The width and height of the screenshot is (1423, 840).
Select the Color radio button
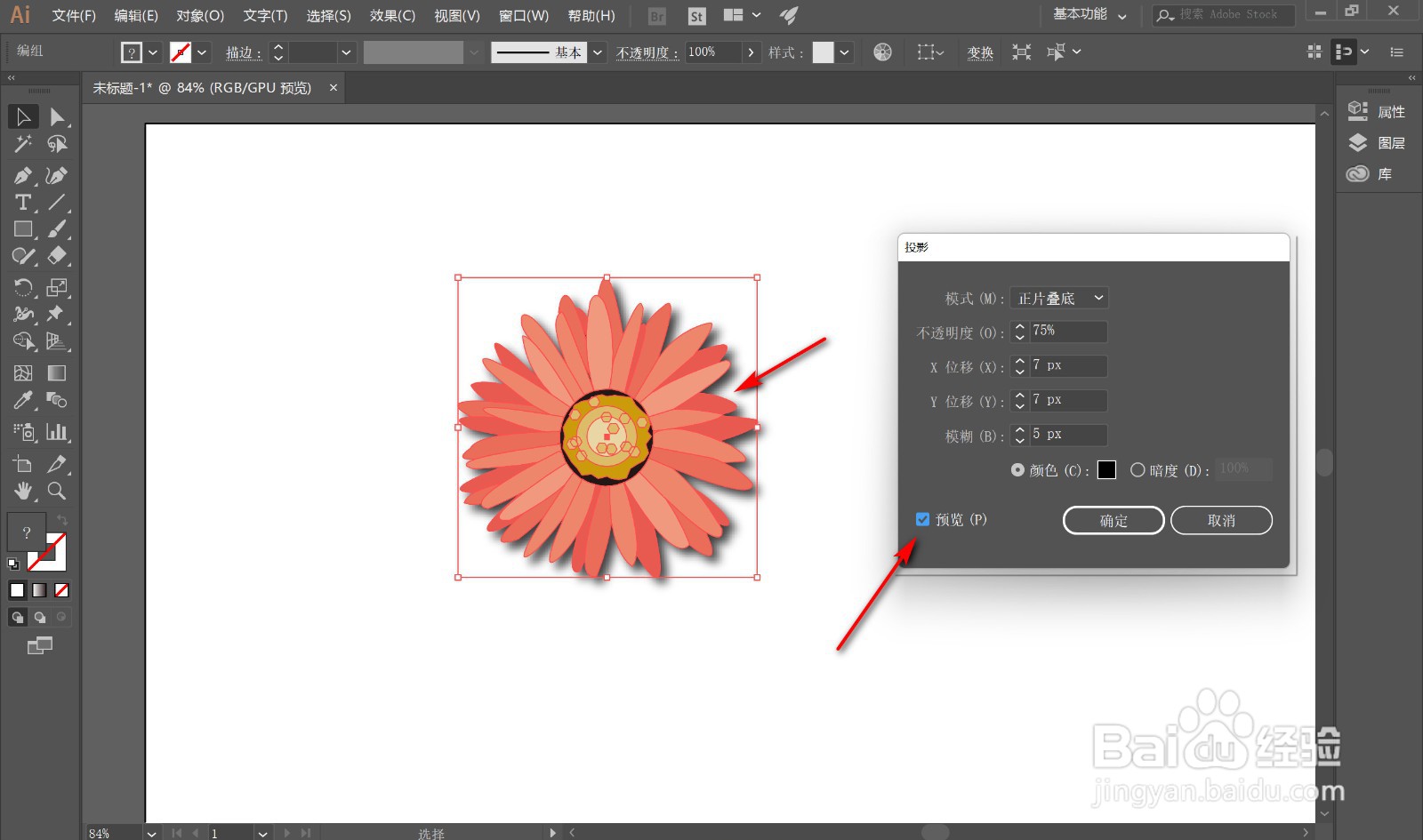(1017, 470)
